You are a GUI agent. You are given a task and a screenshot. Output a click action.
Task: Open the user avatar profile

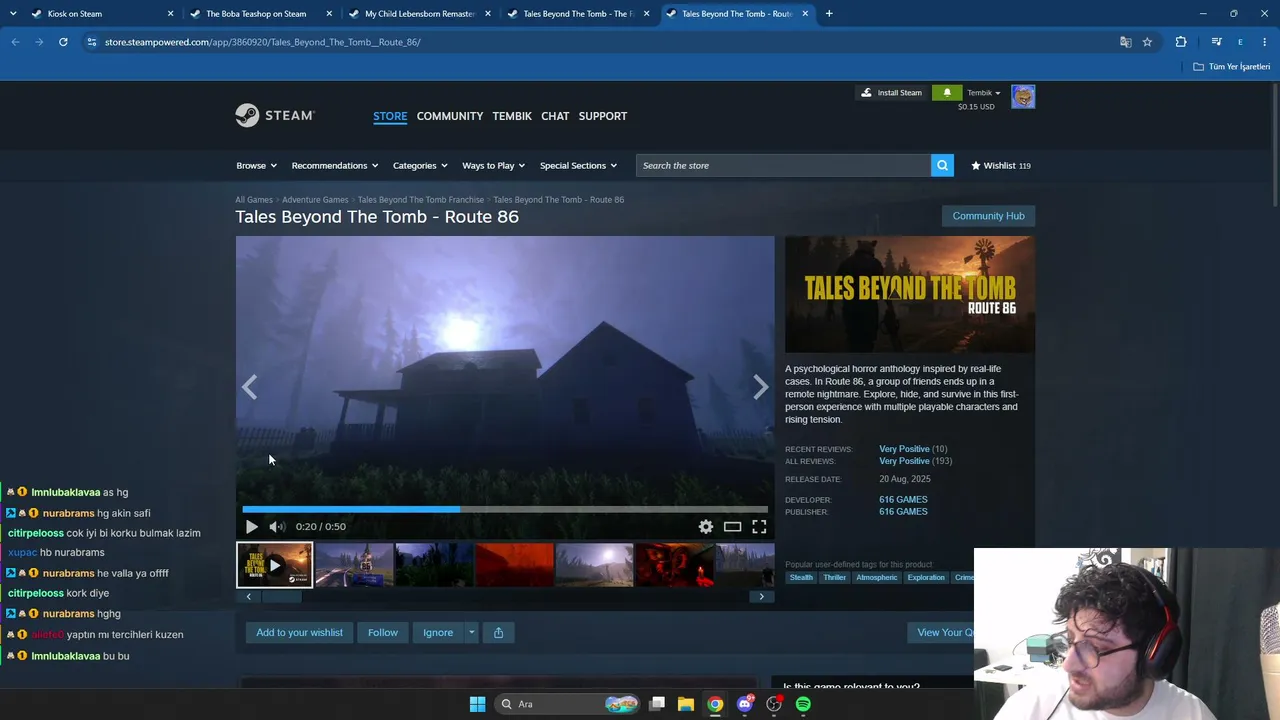coord(1023,96)
